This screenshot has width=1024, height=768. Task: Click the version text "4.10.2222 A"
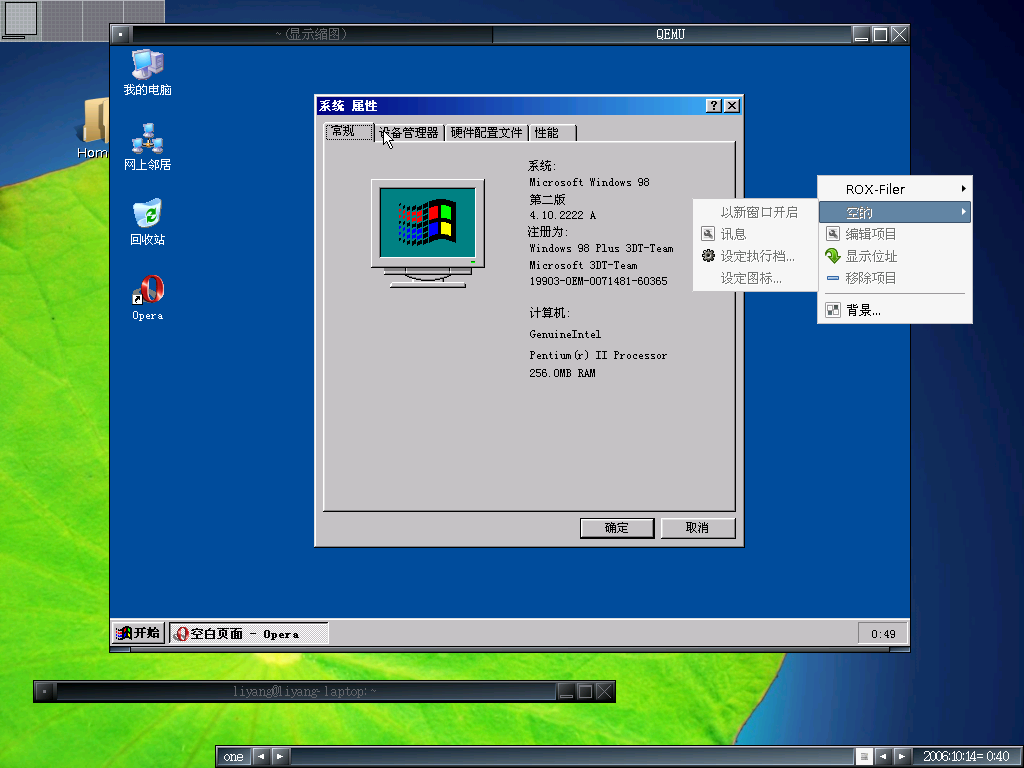(x=562, y=215)
